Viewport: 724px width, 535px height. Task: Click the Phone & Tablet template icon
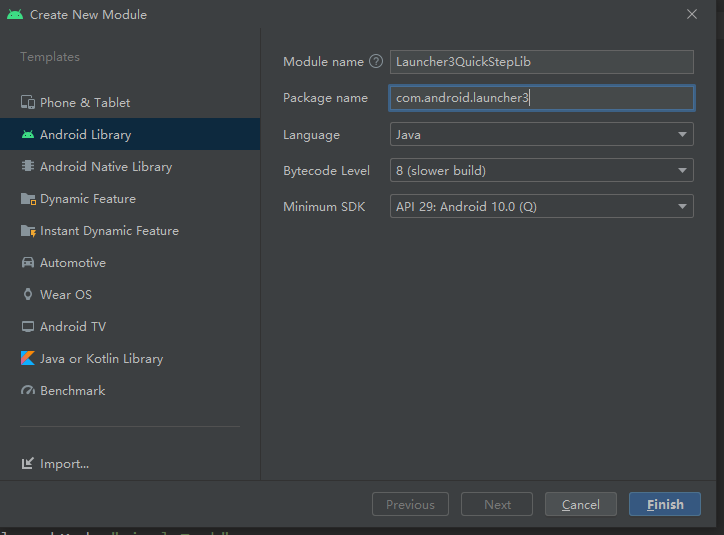[x=28, y=102]
